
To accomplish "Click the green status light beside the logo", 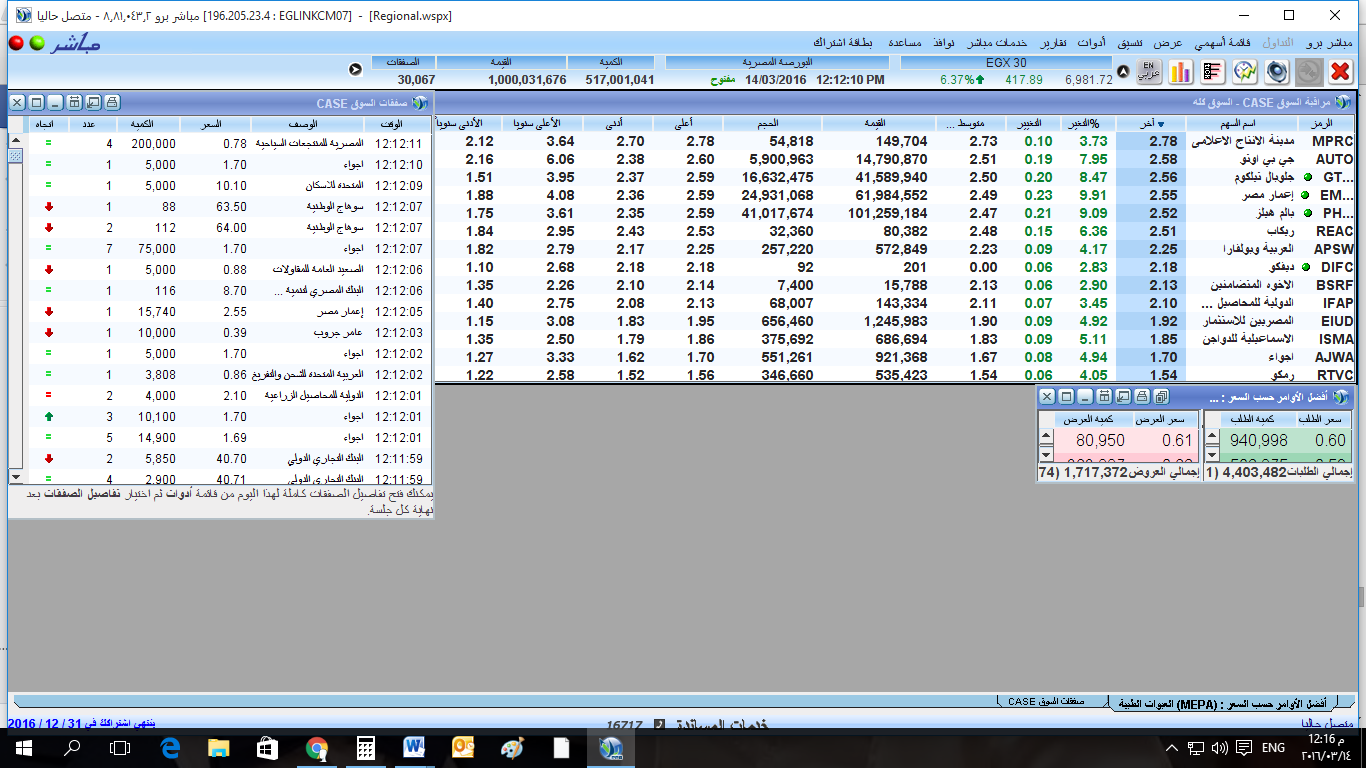I will (36, 43).
